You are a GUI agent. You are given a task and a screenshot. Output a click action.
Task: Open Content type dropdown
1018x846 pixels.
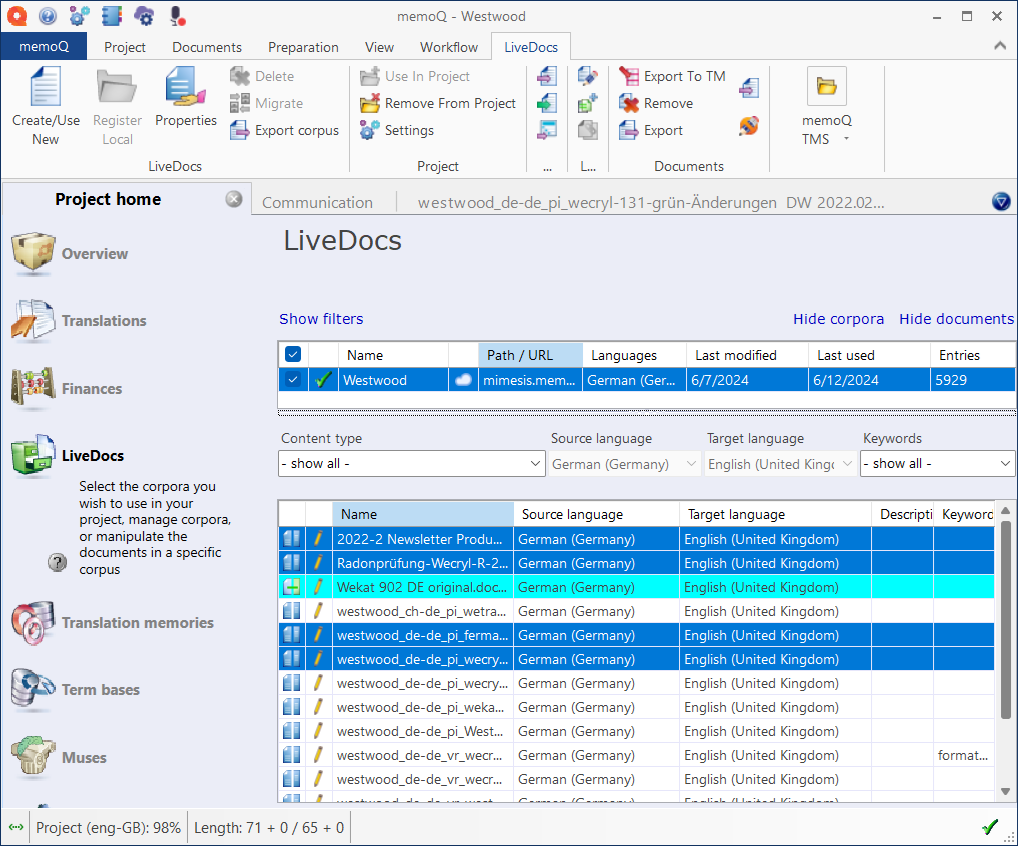click(412, 464)
